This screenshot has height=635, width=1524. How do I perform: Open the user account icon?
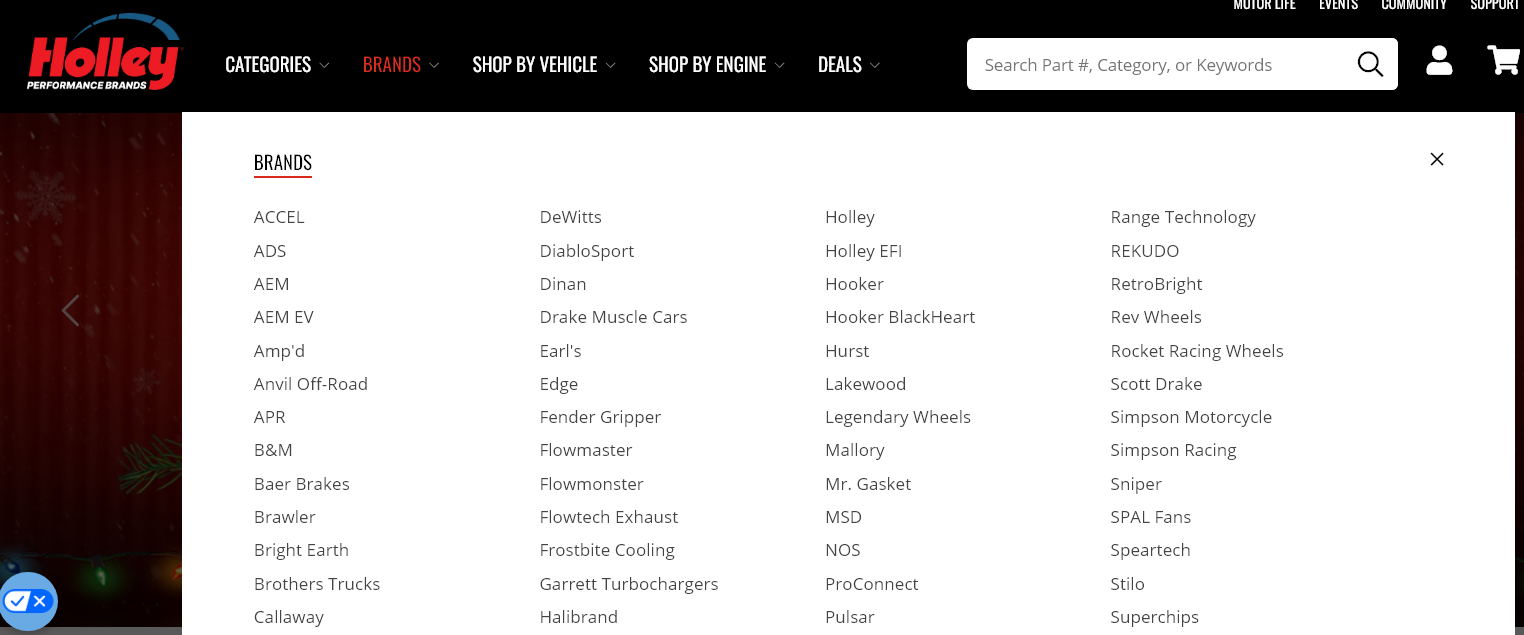[1439, 61]
